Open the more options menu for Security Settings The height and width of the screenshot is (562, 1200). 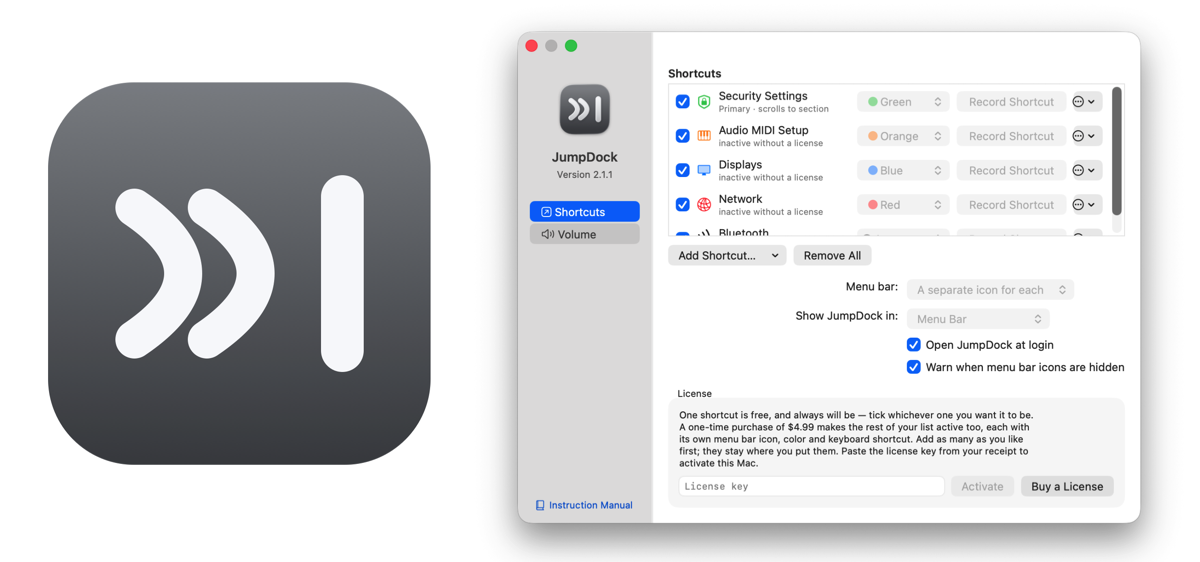[1086, 102]
